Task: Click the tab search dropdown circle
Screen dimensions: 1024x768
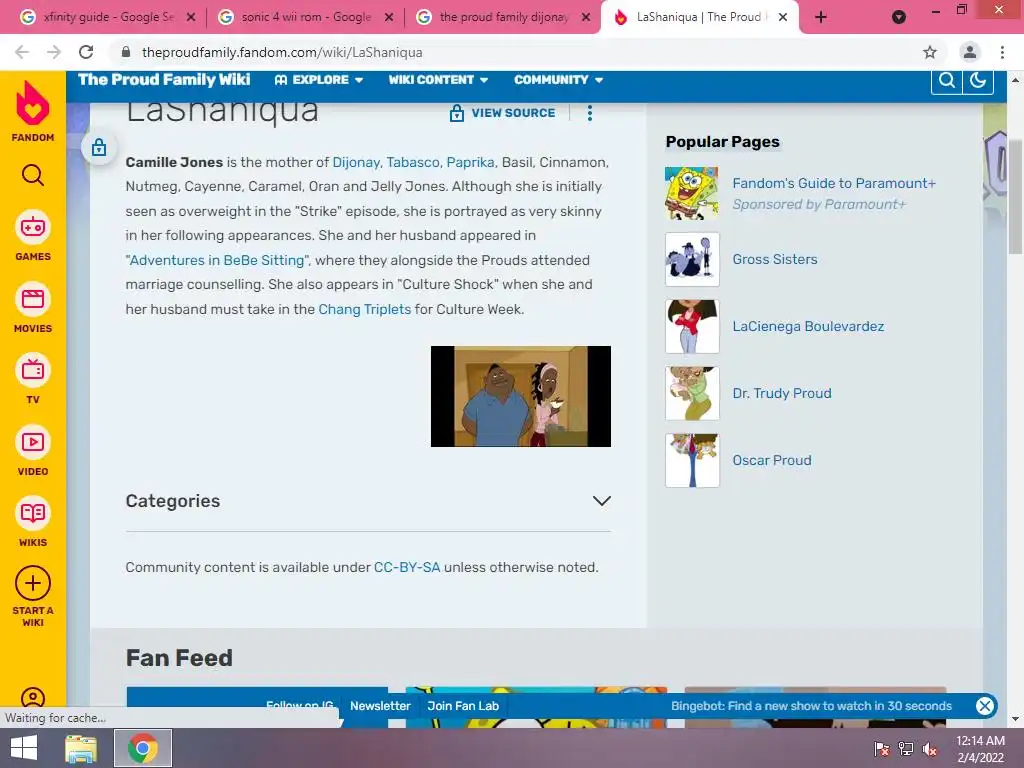Action: tap(899, 18)
